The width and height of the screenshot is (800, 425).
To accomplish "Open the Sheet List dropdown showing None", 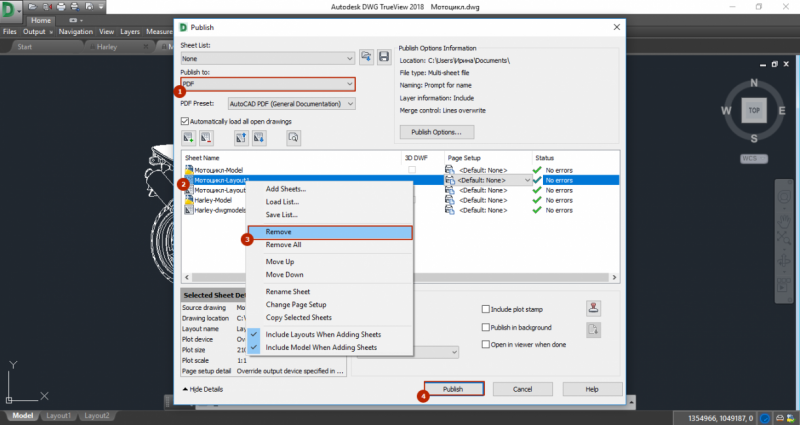I will click(267, 59).
